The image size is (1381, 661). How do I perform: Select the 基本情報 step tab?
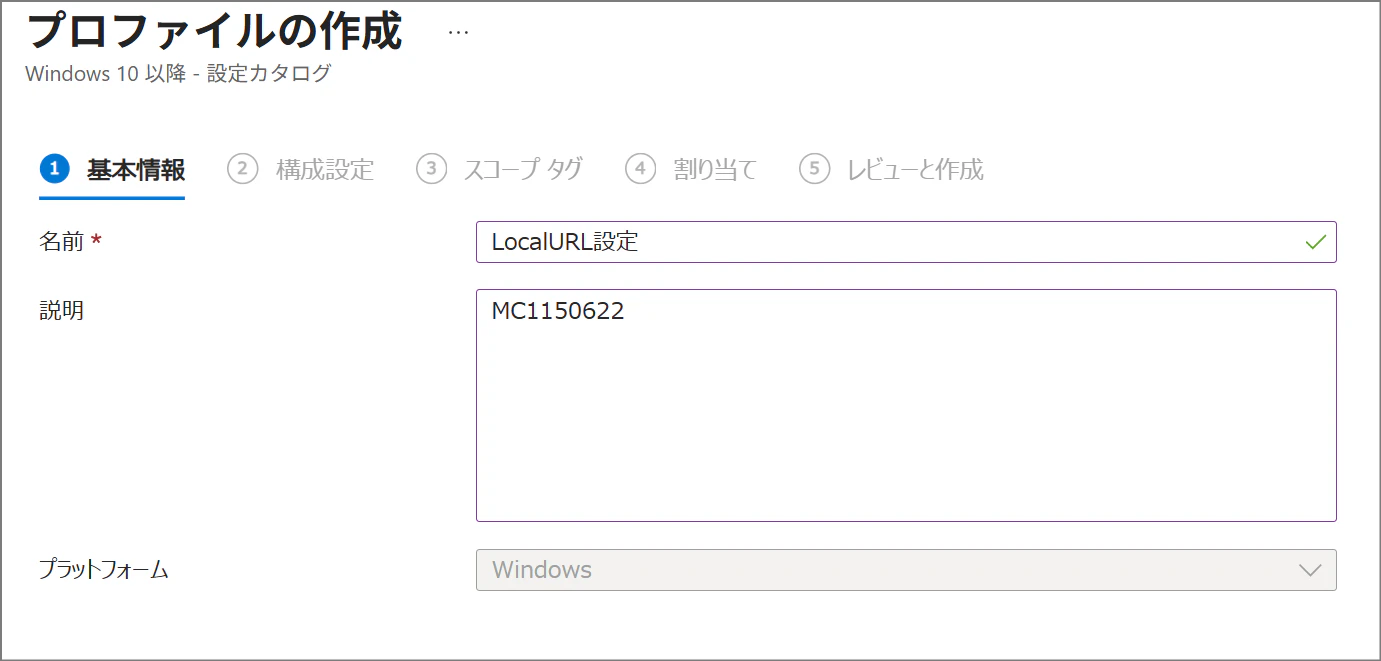coord(113,170)
